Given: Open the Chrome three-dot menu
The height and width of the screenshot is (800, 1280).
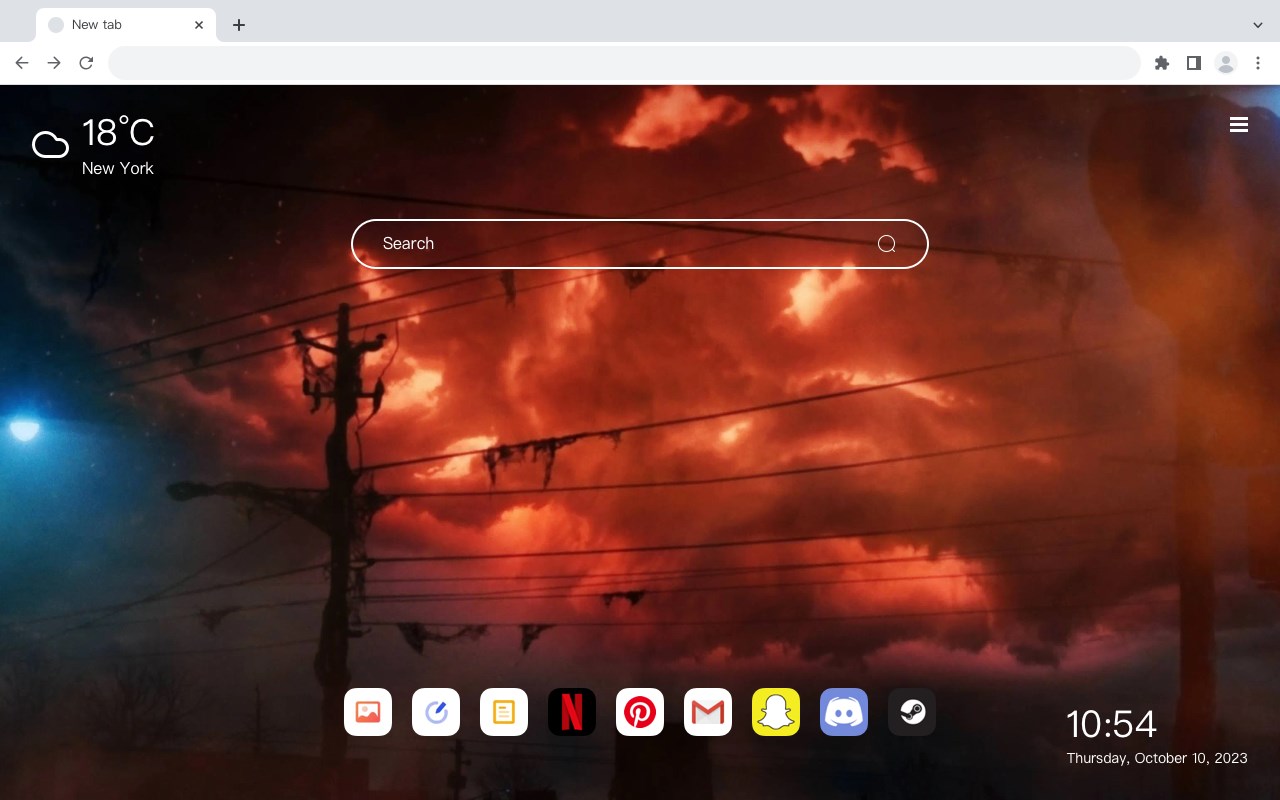Looking at the screenshot, I should 1258,63.
